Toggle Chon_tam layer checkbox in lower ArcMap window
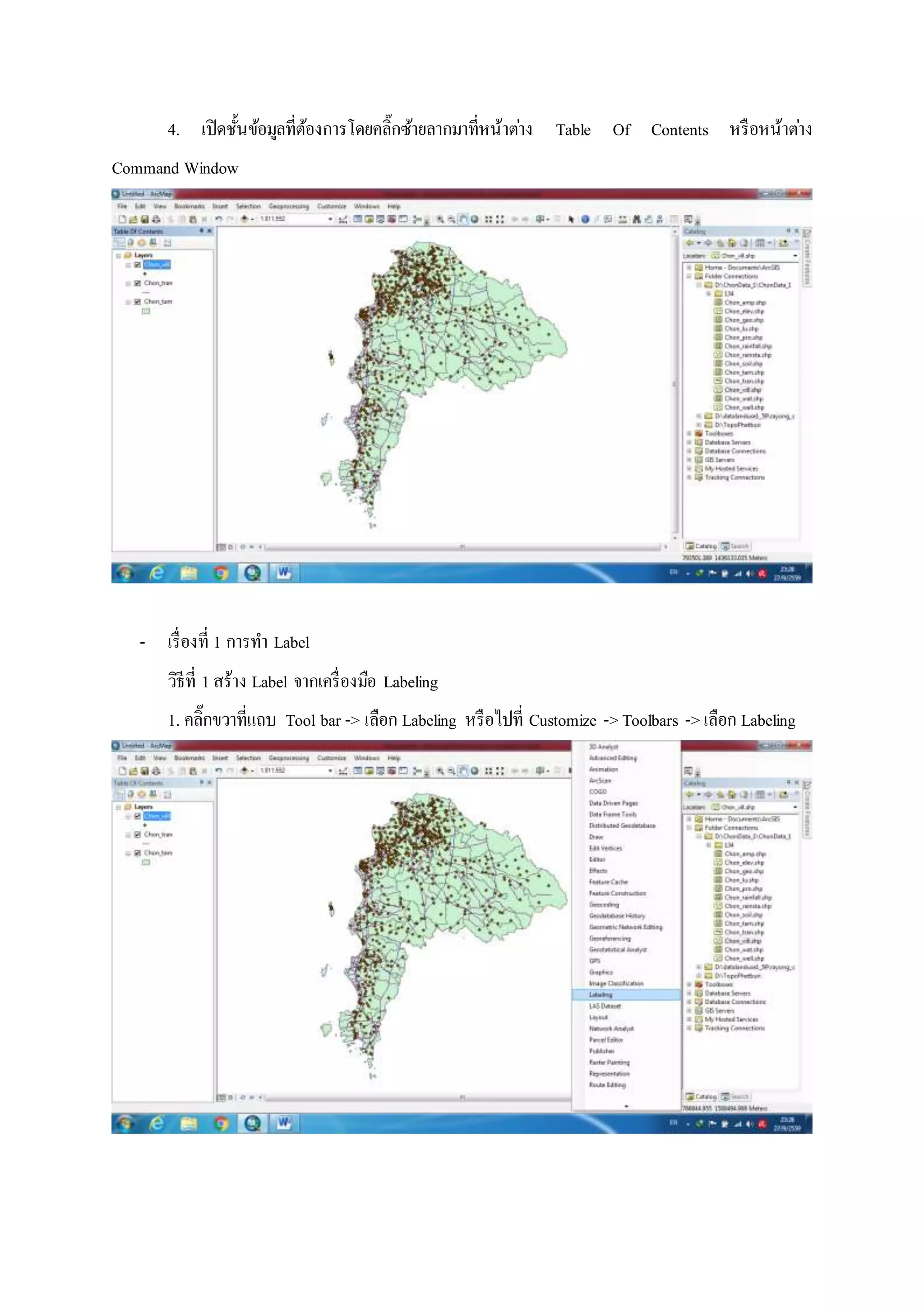The width and height of the screenshot is (924, 1307). 137,853
